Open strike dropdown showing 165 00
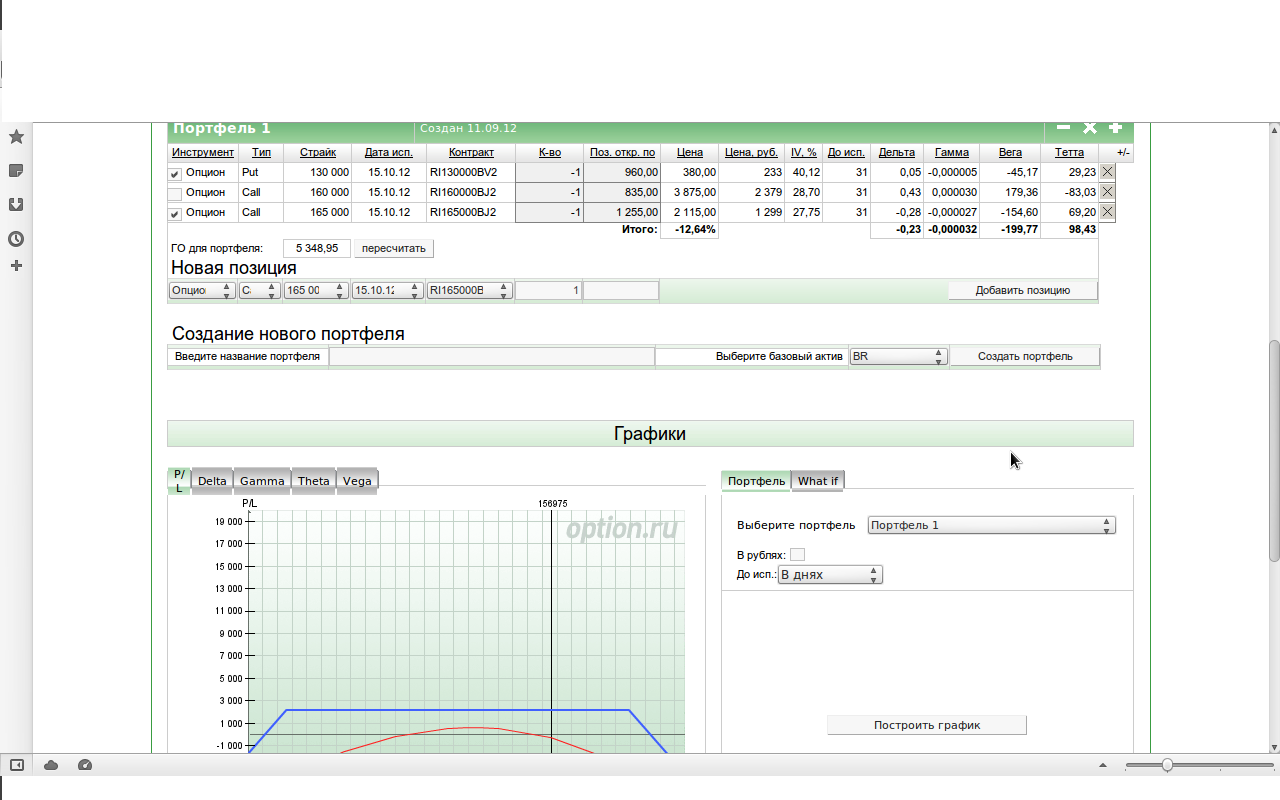The image size is (1280, 800). point(316,290)
